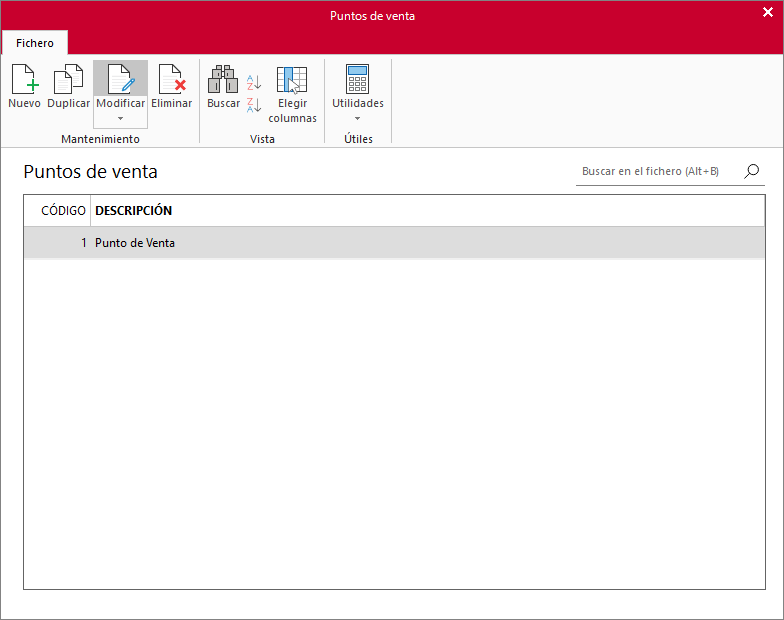Duplicate the selected record with Duplicar
Image resolution: width=784 pixels, height=620 pixels.
pos(68,86)
